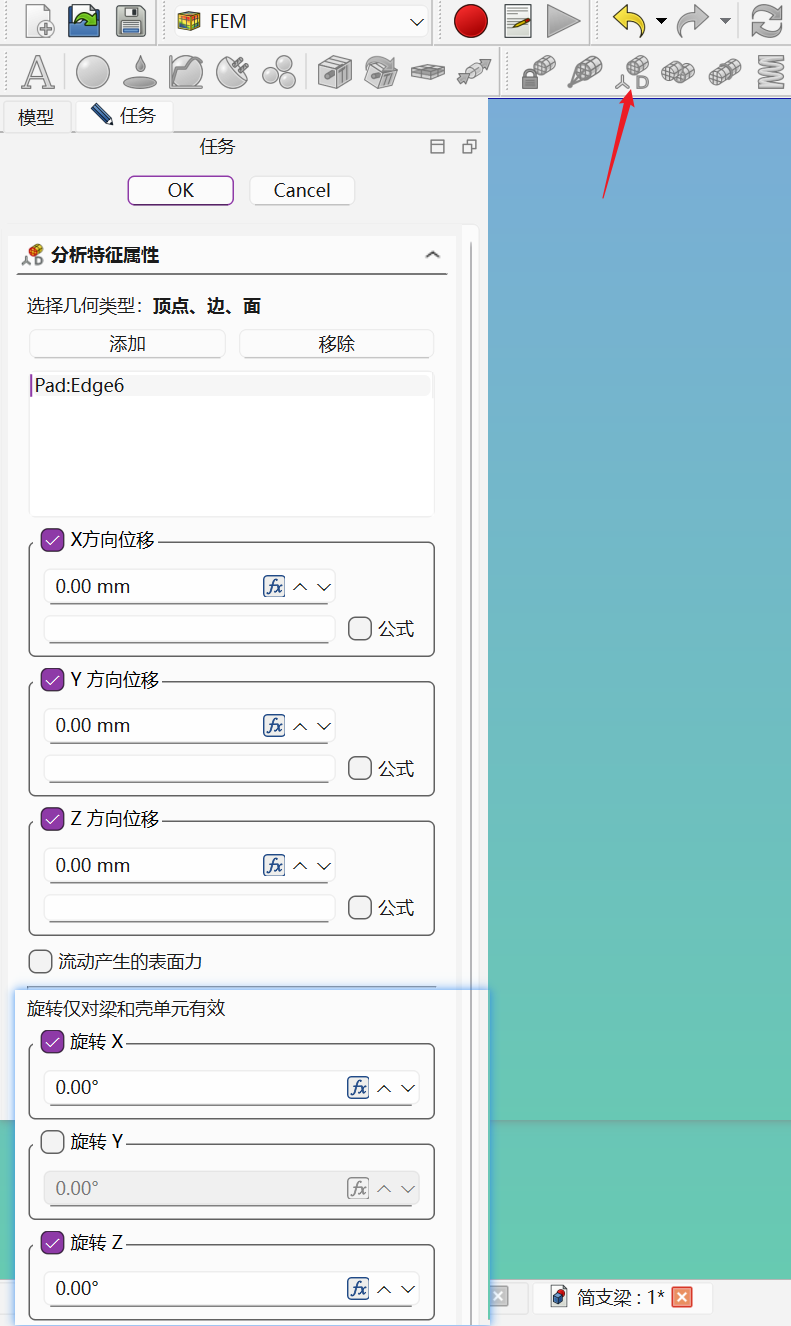Toggle the 流动产生的表面力 checkbox

click(40, 962)
